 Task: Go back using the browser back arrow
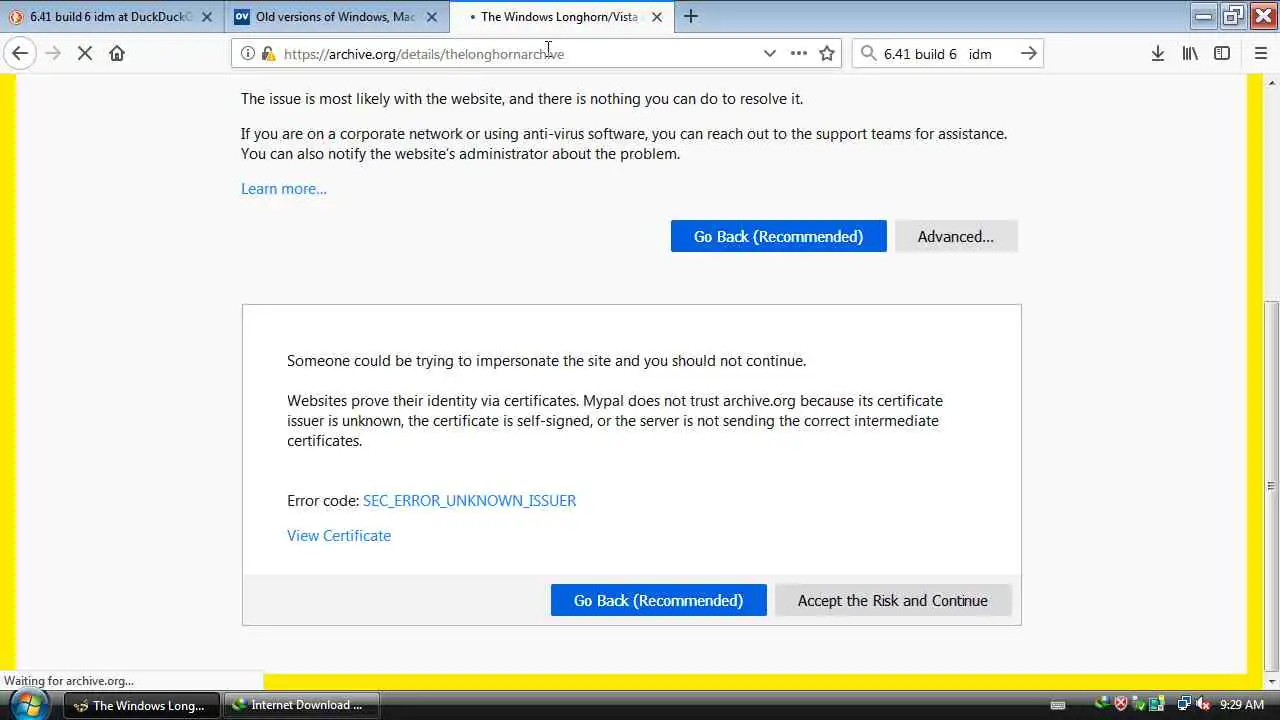20,53
